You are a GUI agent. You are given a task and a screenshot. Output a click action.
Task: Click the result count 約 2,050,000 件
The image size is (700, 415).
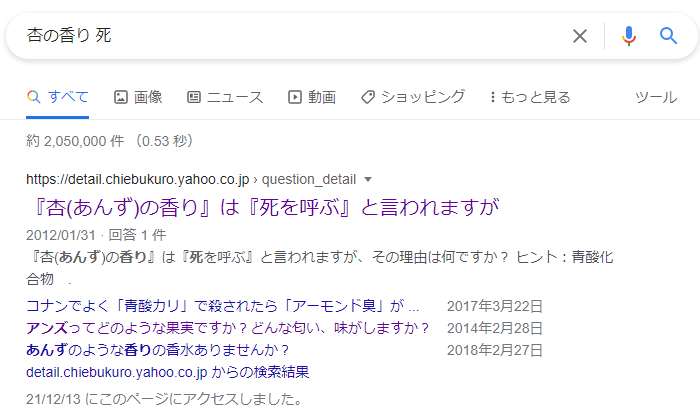(x=75, y=141)
